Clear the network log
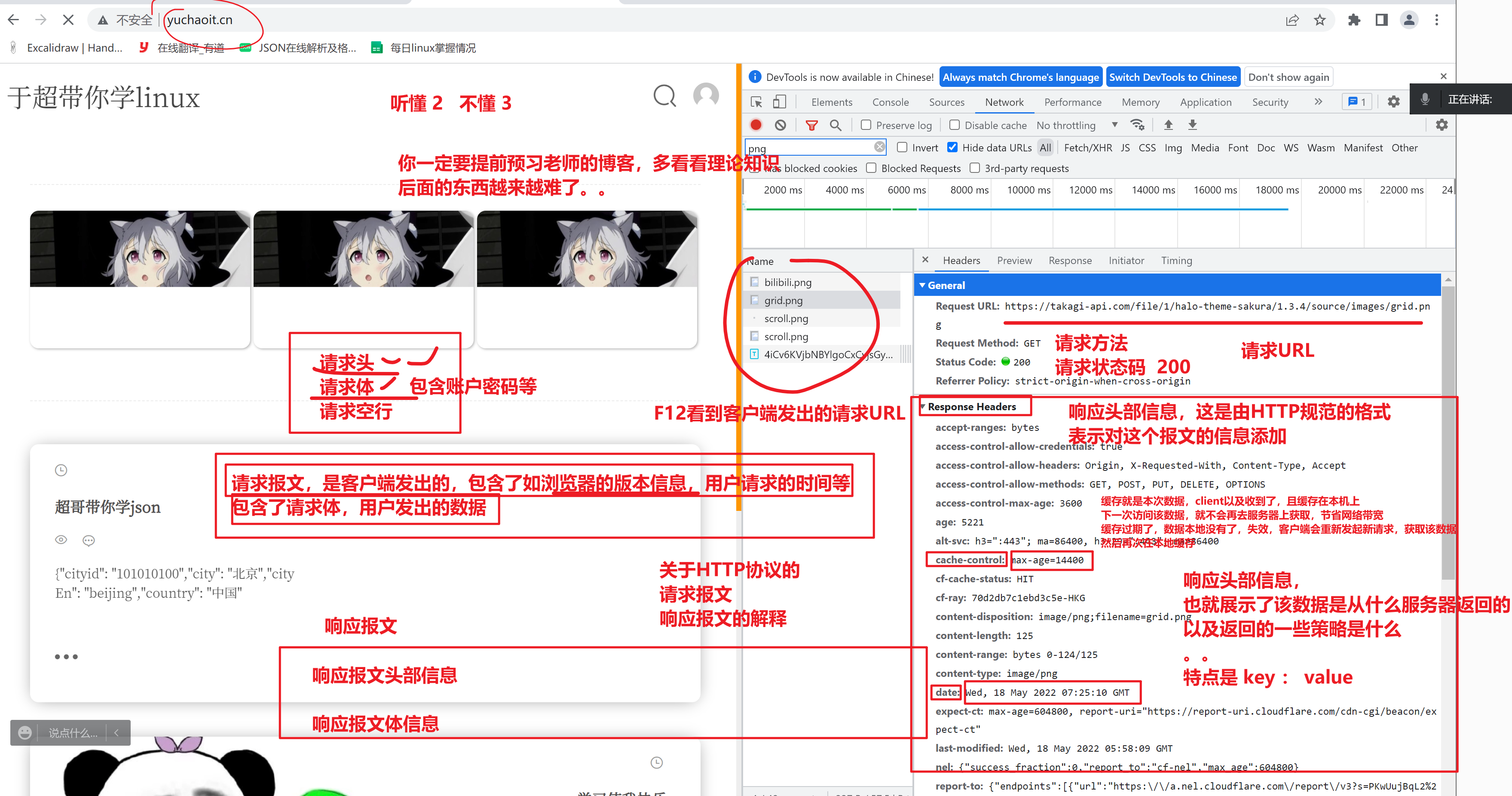Viewport: 1512px width, 796px height. tap(780, 125)
